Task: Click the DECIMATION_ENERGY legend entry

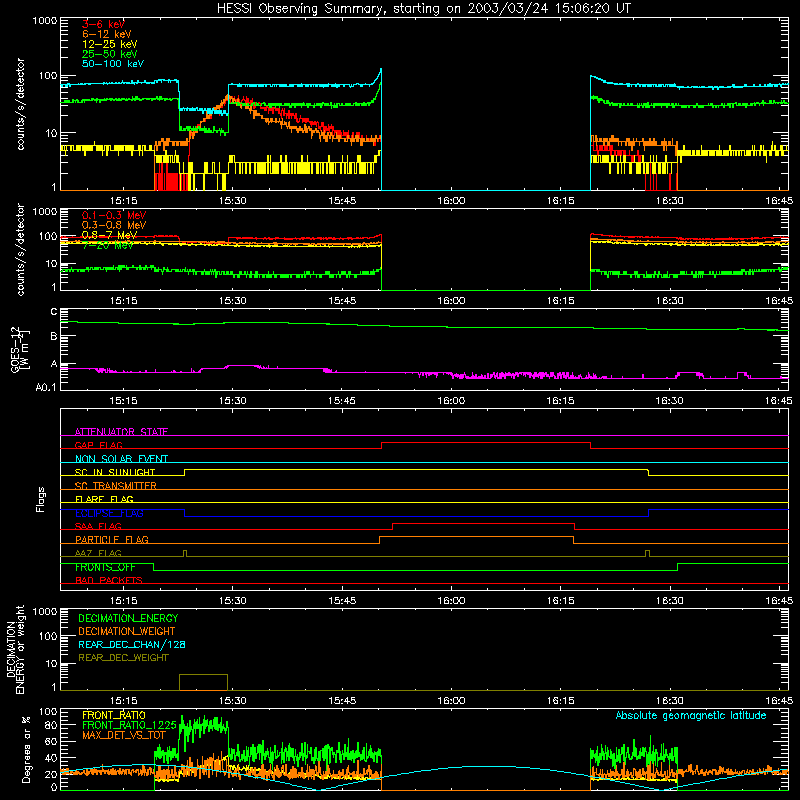Action: (128, 618)
